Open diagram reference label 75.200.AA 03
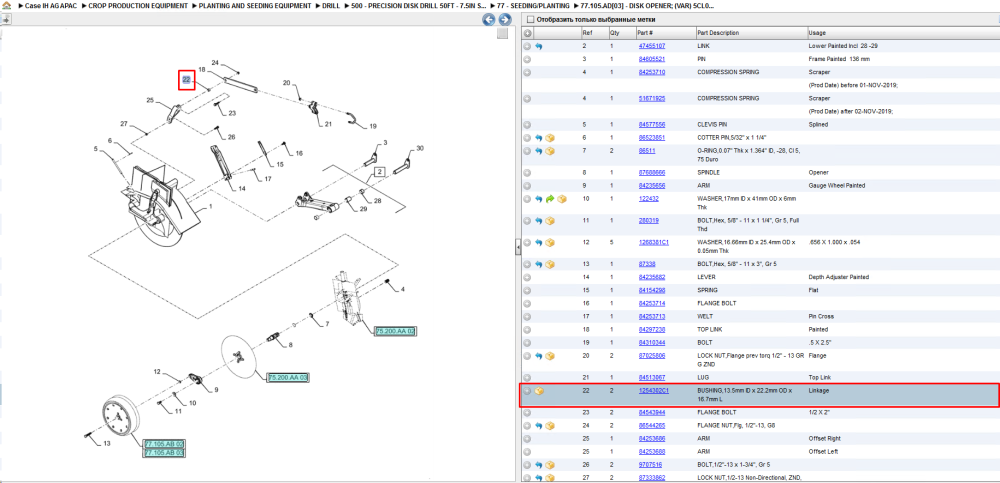Viewport: 1000px width, 483px height. [x=288, y=378]
